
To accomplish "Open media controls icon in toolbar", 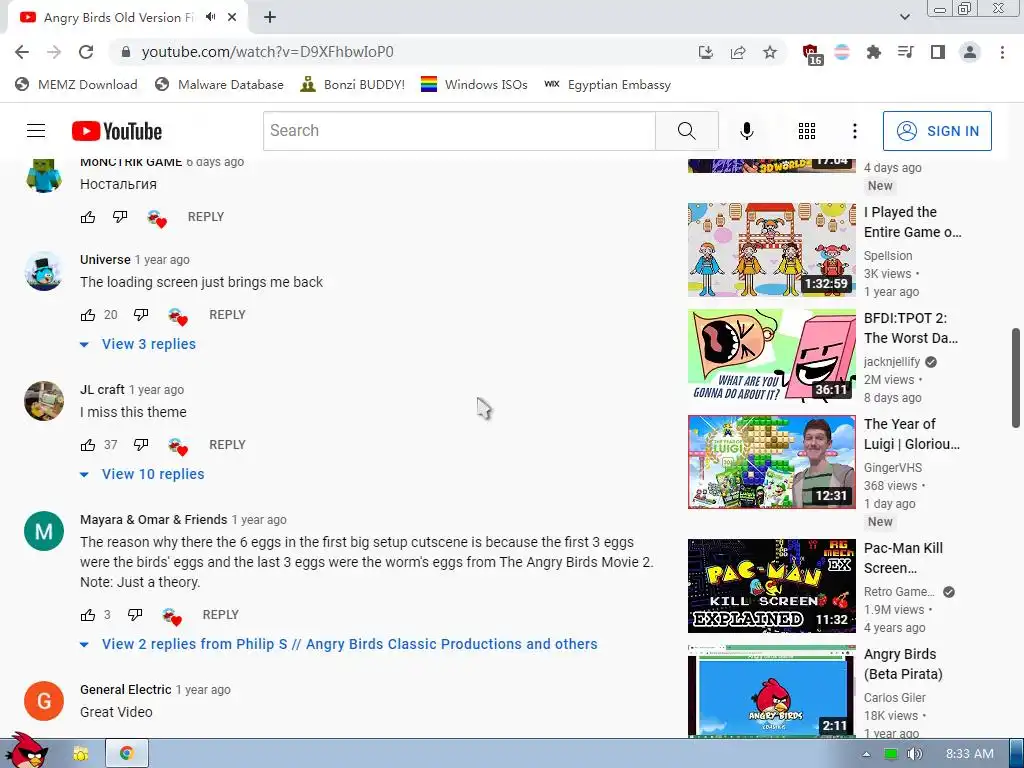I will tap(905, 52).
